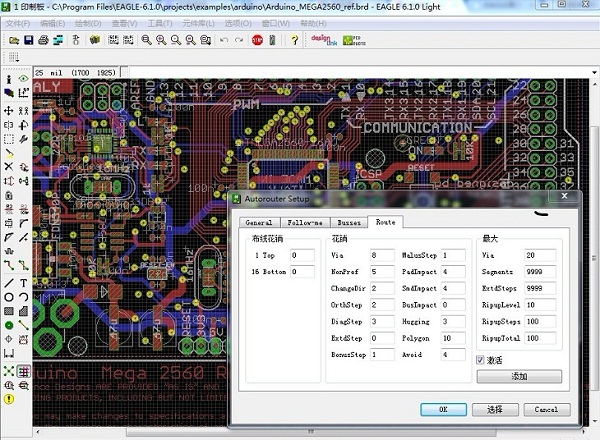Image resolution: width=600 pixels, height=440 pixels.
Task: Open the 元件库(L) menu
Action: coord(199,23)
